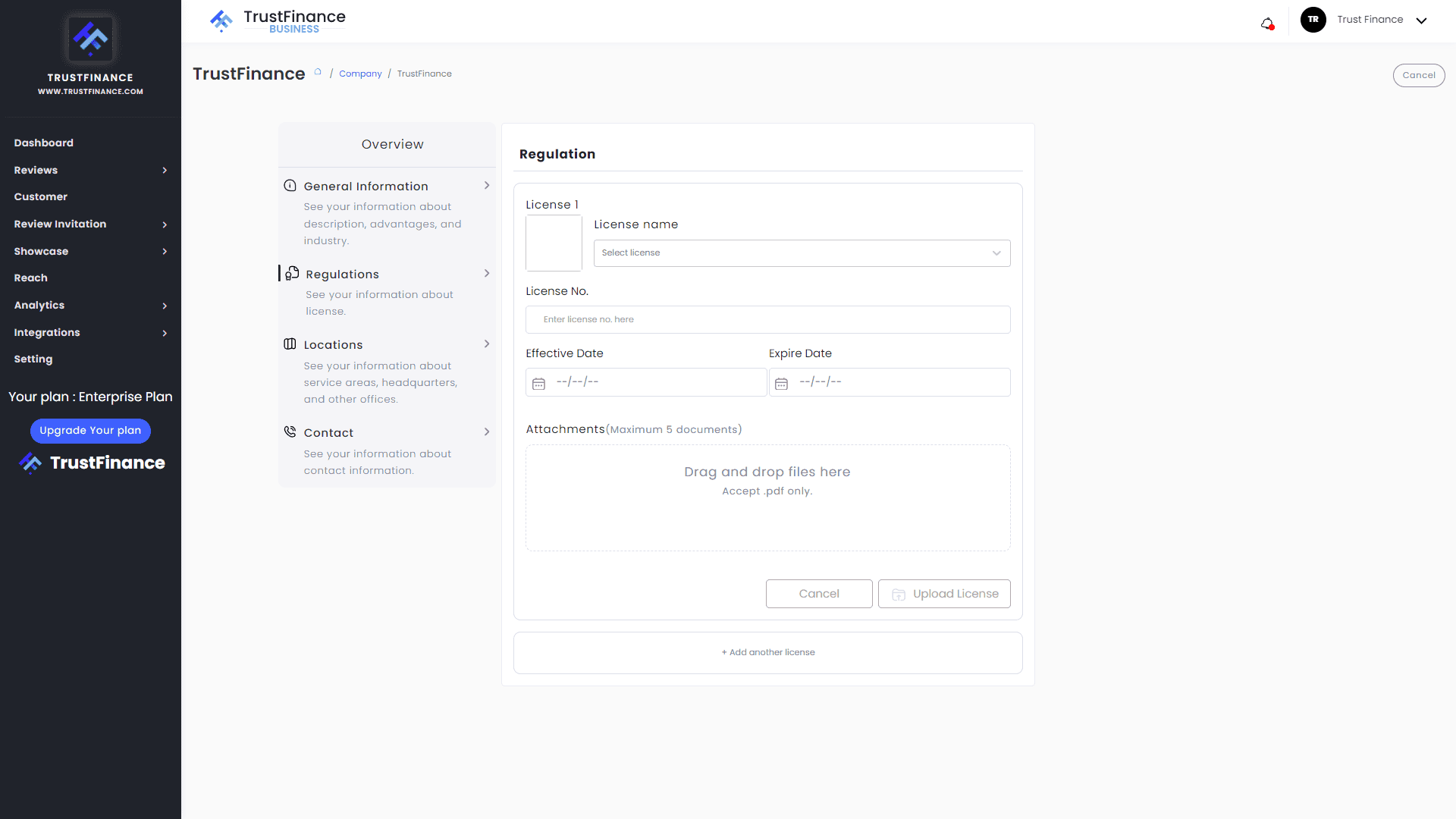Open Expire Date calendar icon
Screen dimensions: 1456x819
pos(781,384)
